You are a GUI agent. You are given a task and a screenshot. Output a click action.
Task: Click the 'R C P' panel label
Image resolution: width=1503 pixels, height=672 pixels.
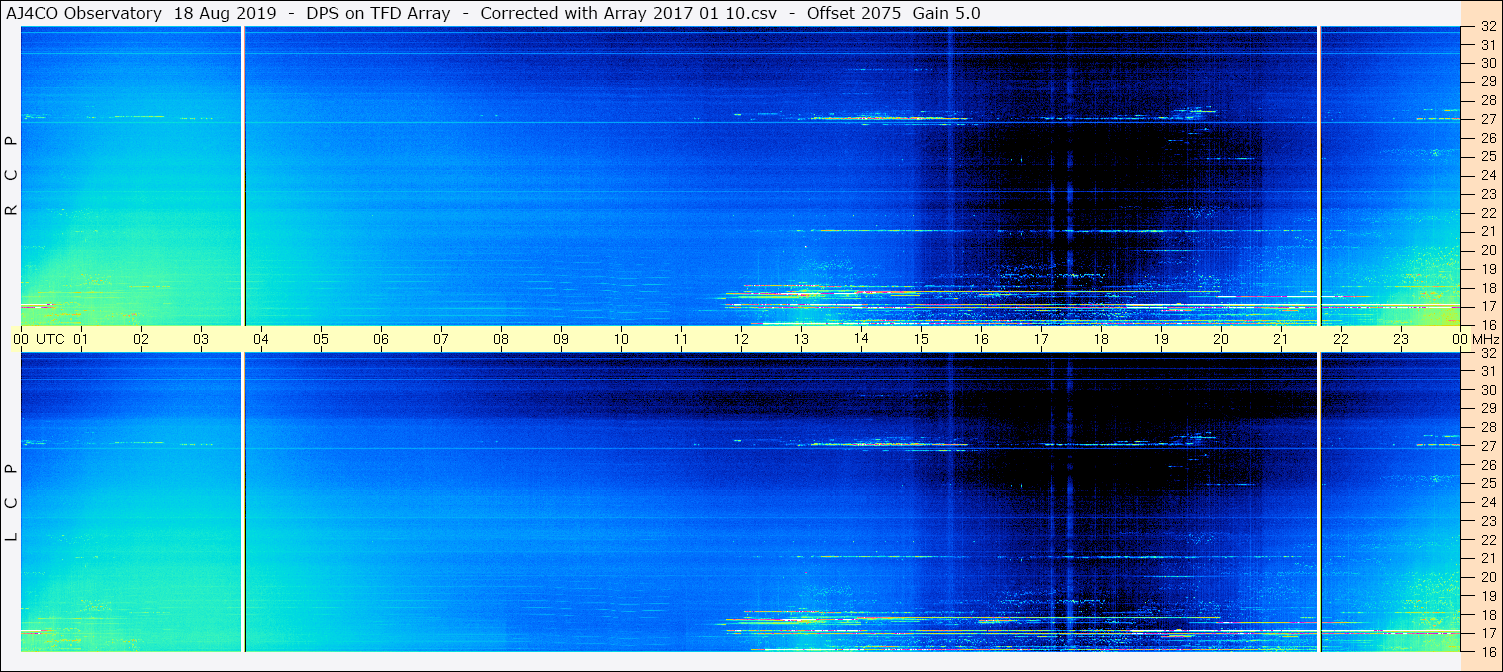(x=11, y=176)
